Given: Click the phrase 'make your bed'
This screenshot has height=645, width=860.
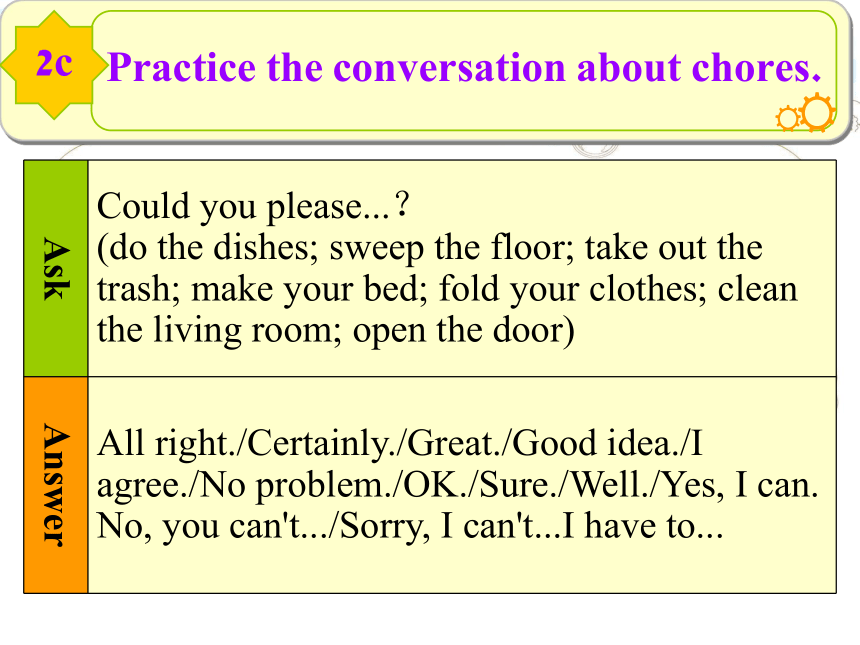Looking at the screenshot, I should pos(305,290).
